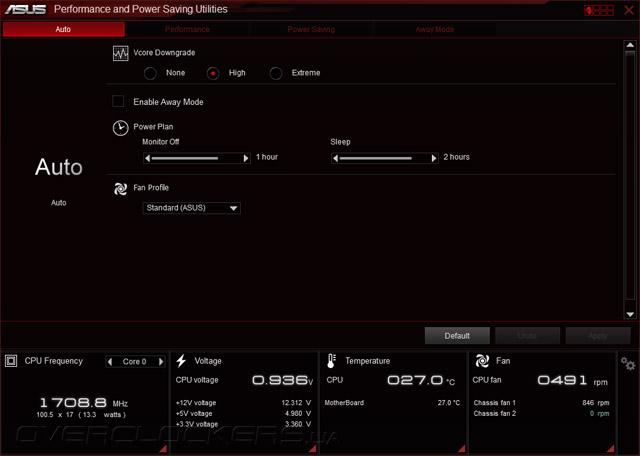Image resolution: width=640 pixels, height=456 pixels.
Task: Click the CPU Frequency chip icon
Action: (x=11, y=361)
